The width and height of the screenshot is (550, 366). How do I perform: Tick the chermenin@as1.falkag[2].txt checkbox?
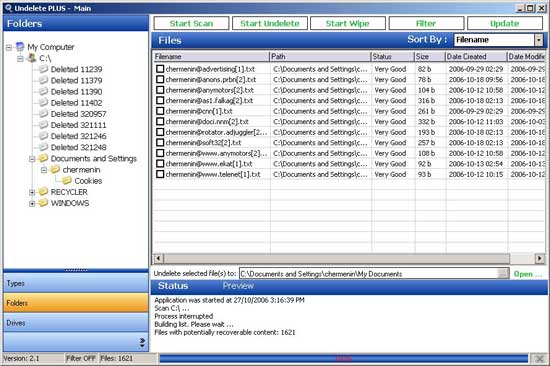[160, 100]
